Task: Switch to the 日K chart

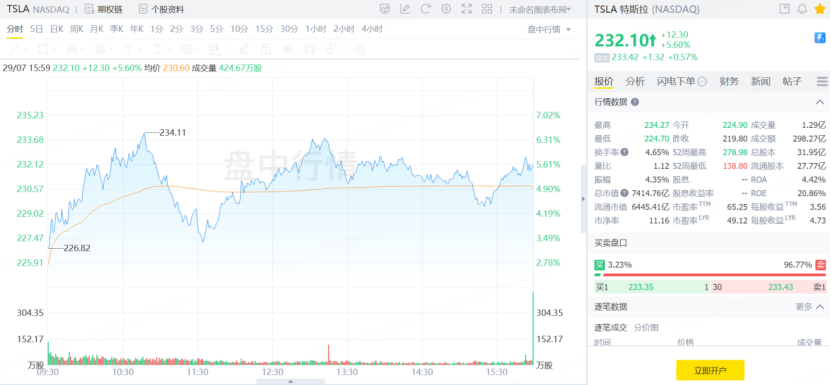Action: (x=57, y=29)
